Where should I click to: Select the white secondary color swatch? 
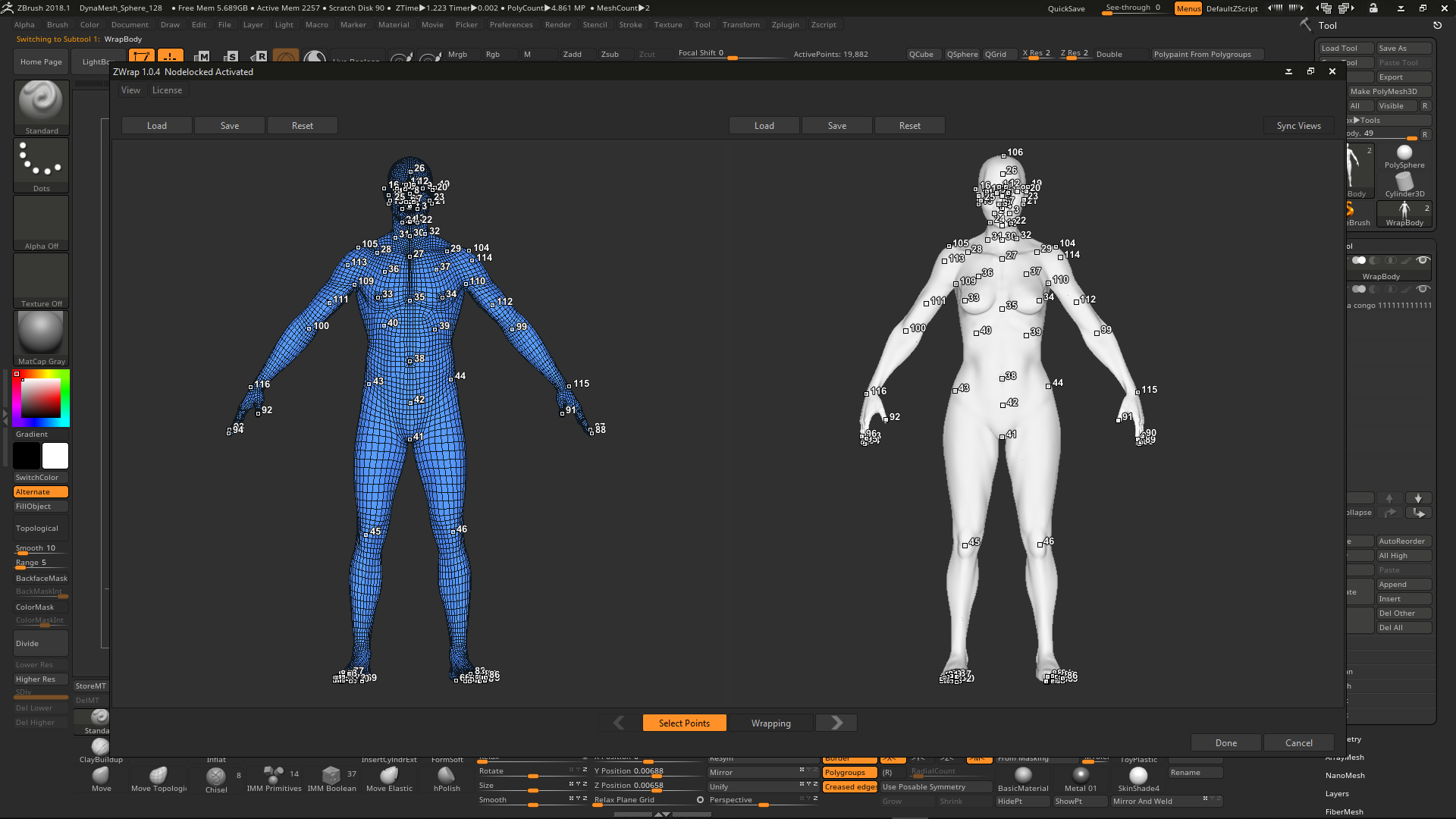point(55,456)
